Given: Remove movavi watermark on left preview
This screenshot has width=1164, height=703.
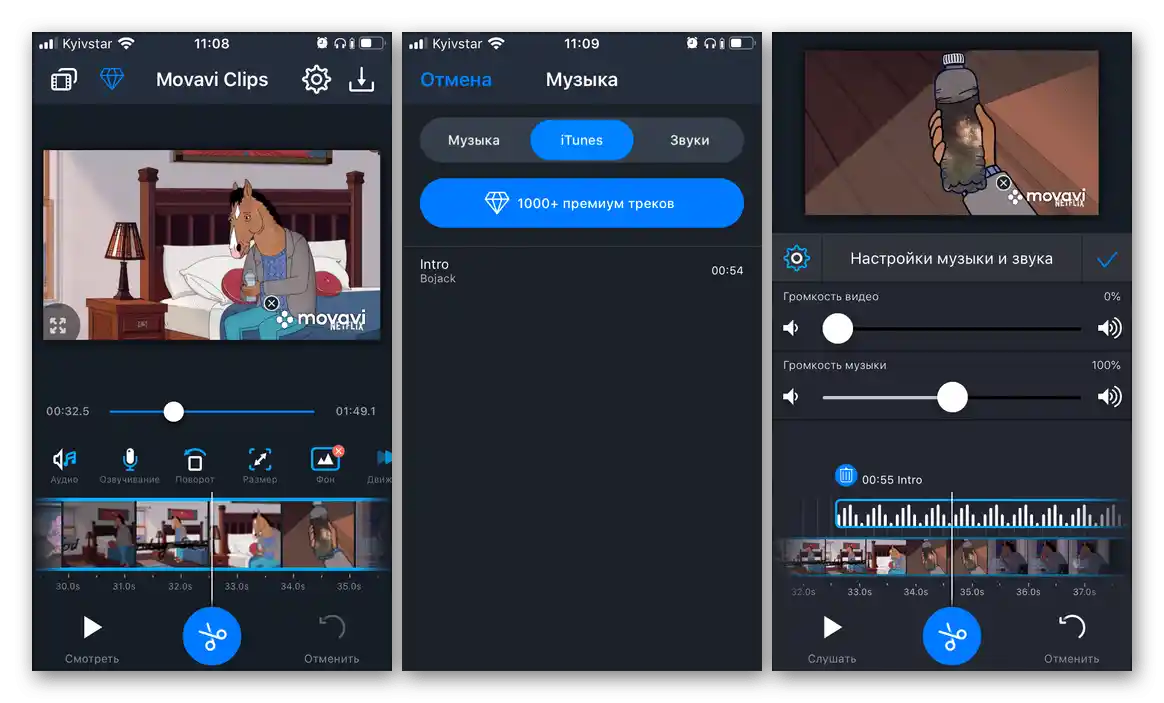Looking at the screenshot, I should pyautogui.click(x=272, y=303).
